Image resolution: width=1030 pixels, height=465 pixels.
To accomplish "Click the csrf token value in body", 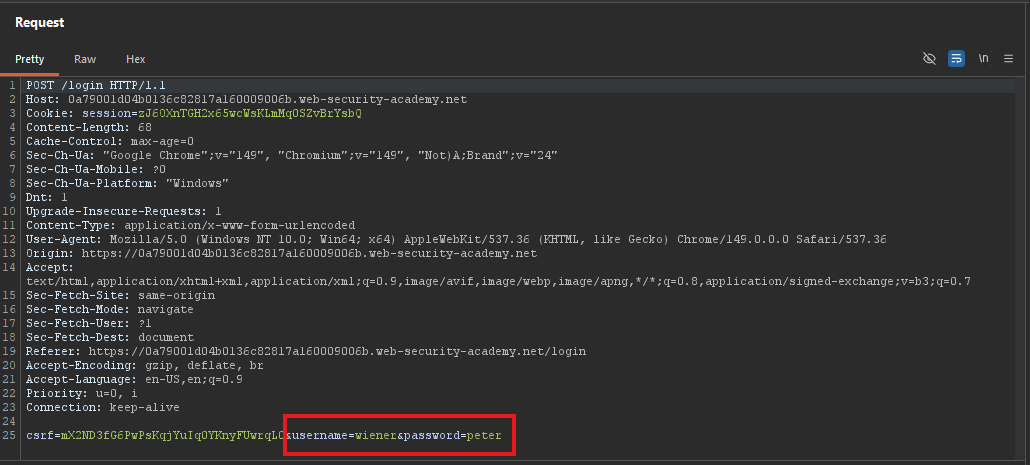I will (172, 435).
